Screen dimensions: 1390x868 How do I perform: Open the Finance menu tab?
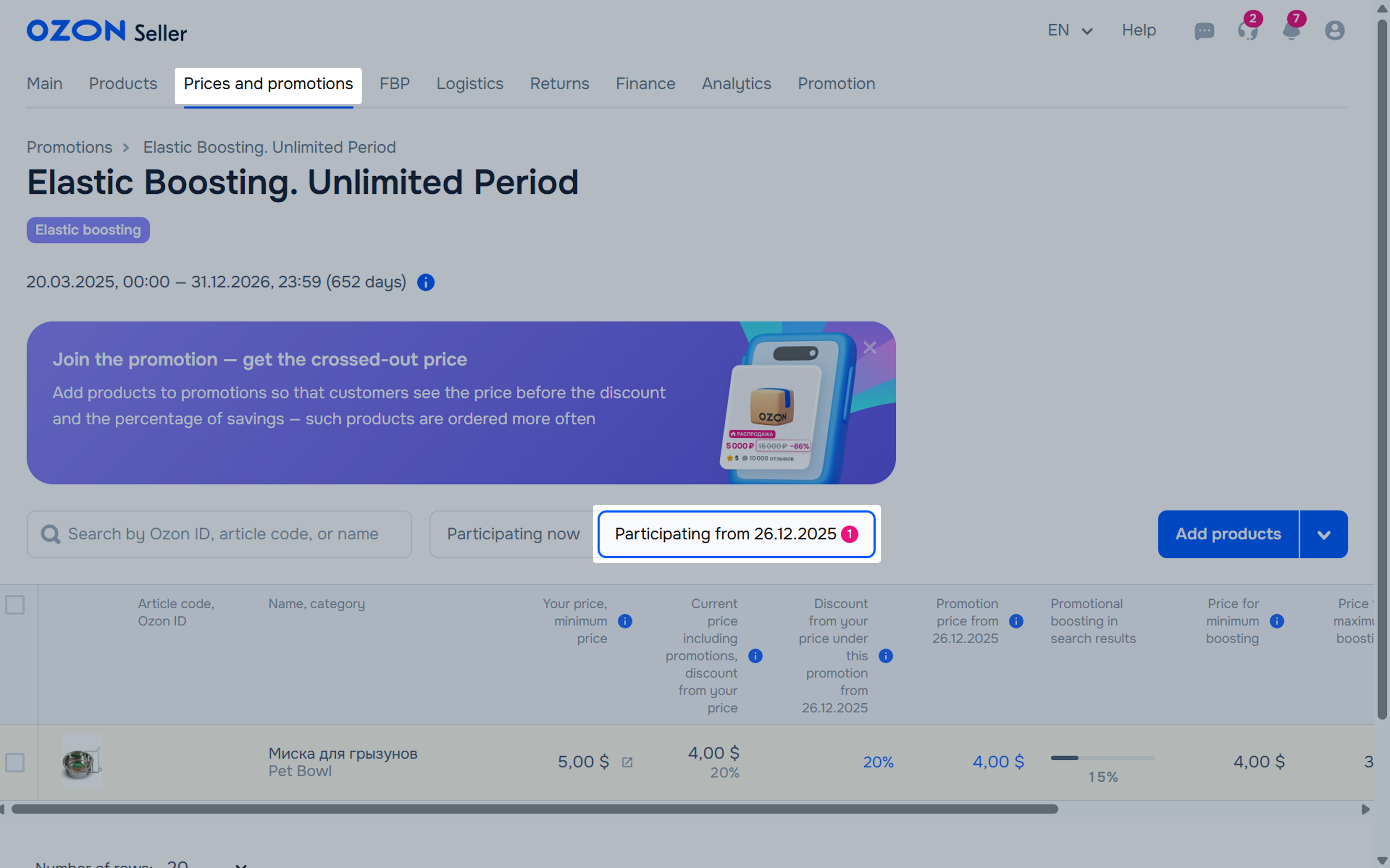coord(645,84)
